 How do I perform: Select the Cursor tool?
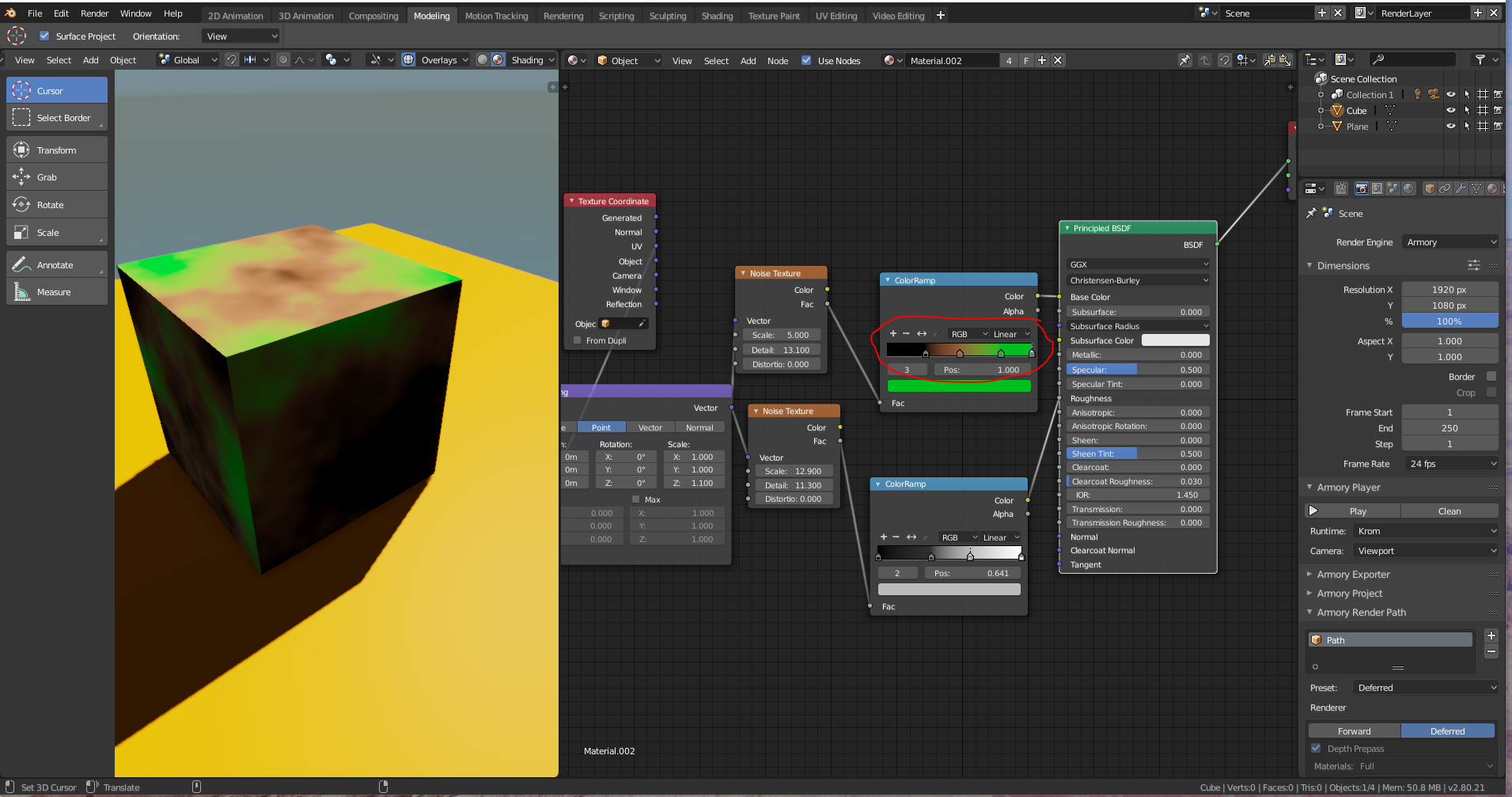57,90
